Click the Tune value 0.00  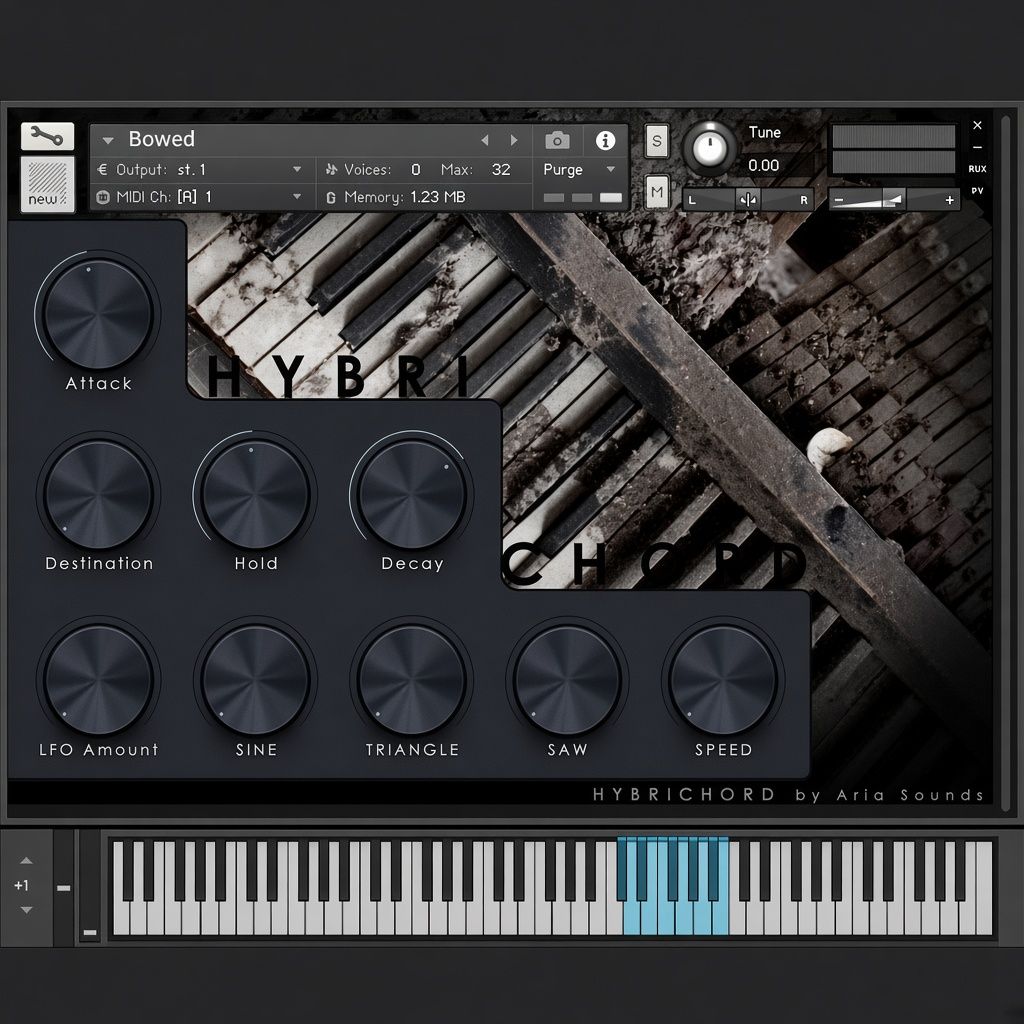coord(763,165)
